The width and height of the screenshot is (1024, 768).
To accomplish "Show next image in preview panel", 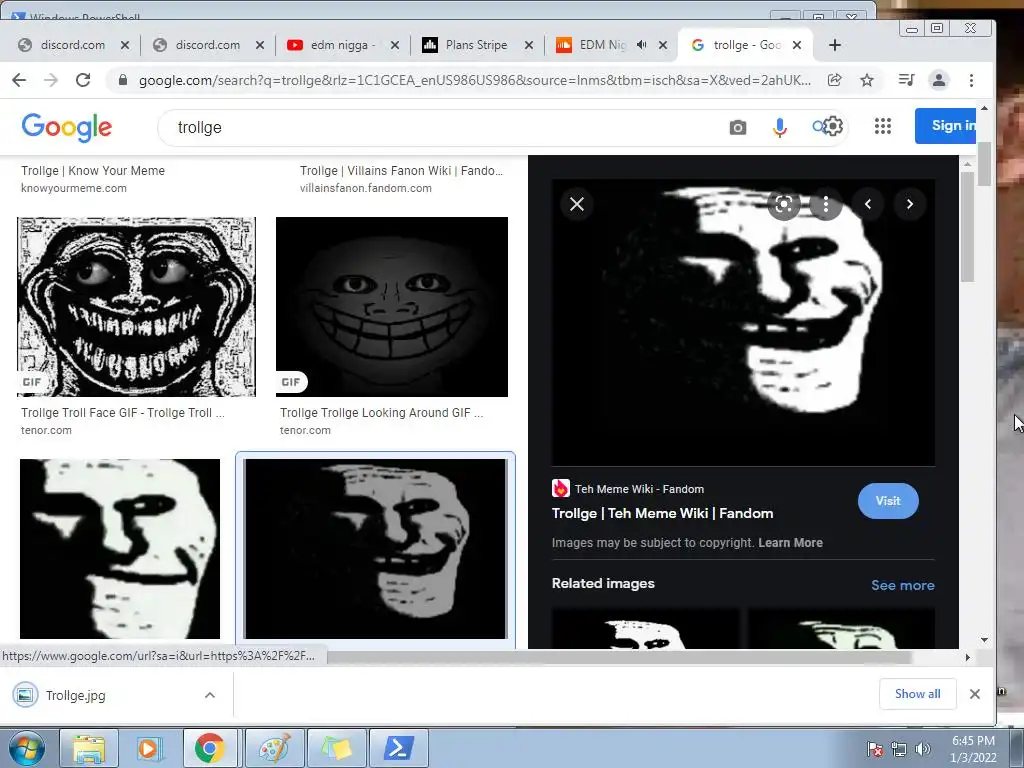I will pos(910,204).
